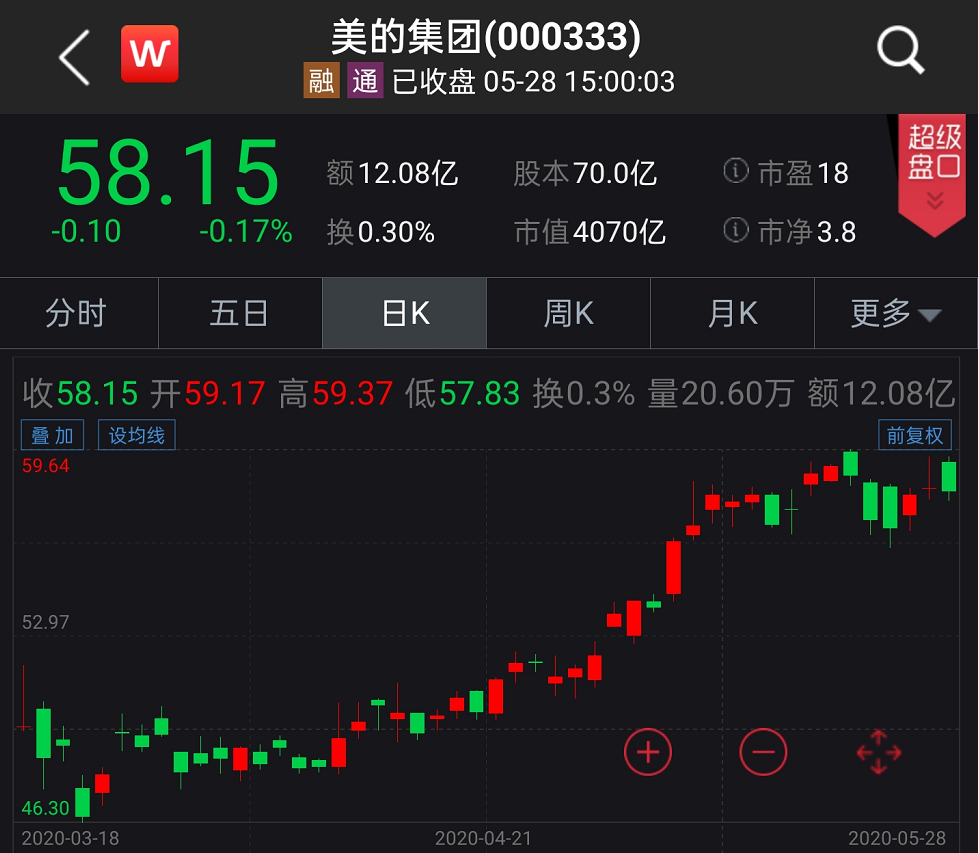Viewport: 979px width, 853px height.
Task: Tap the 52.97 mid price label
Action: (x=46, y=622)
